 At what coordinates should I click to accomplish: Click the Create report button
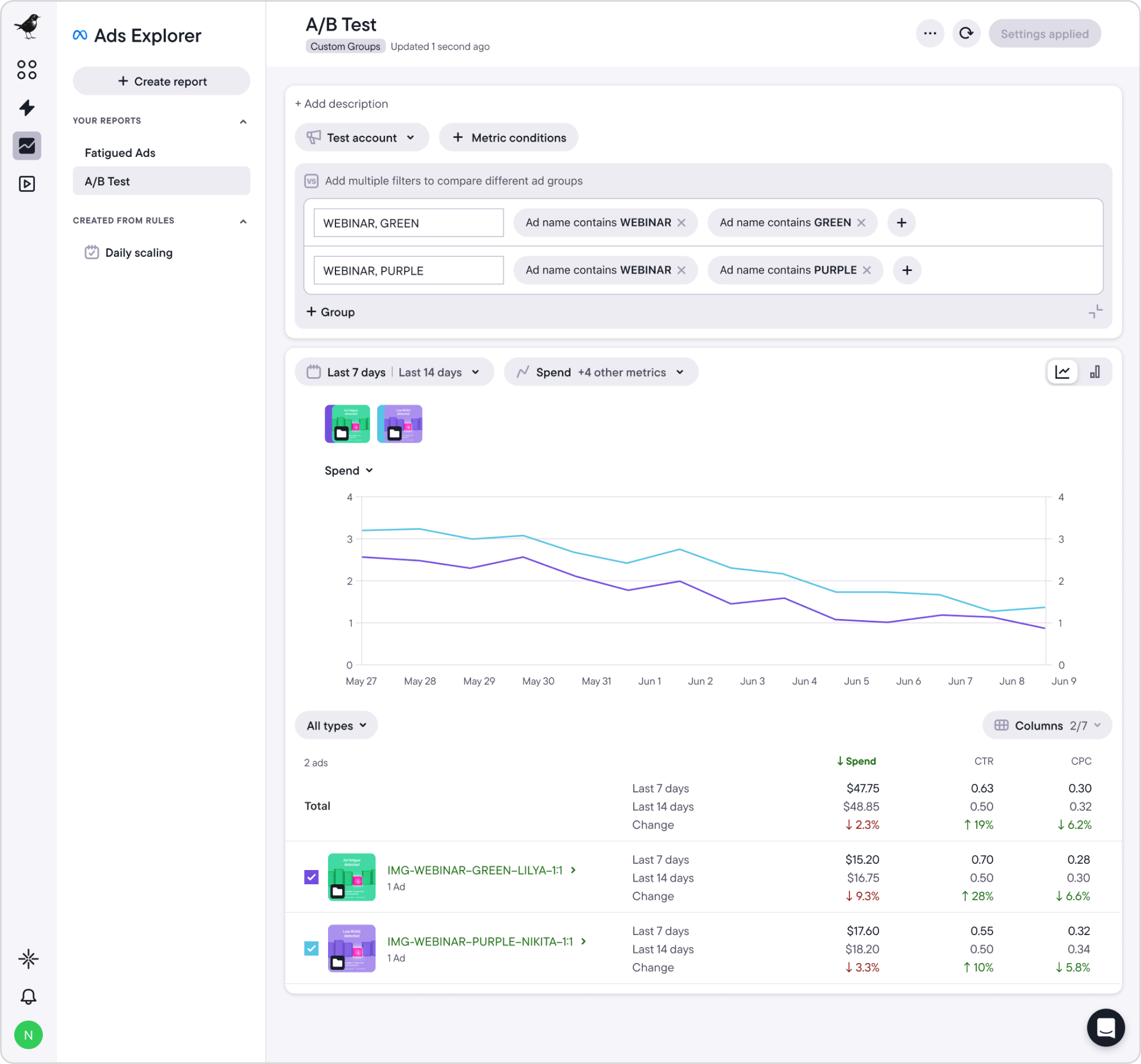tap(161, 81)
